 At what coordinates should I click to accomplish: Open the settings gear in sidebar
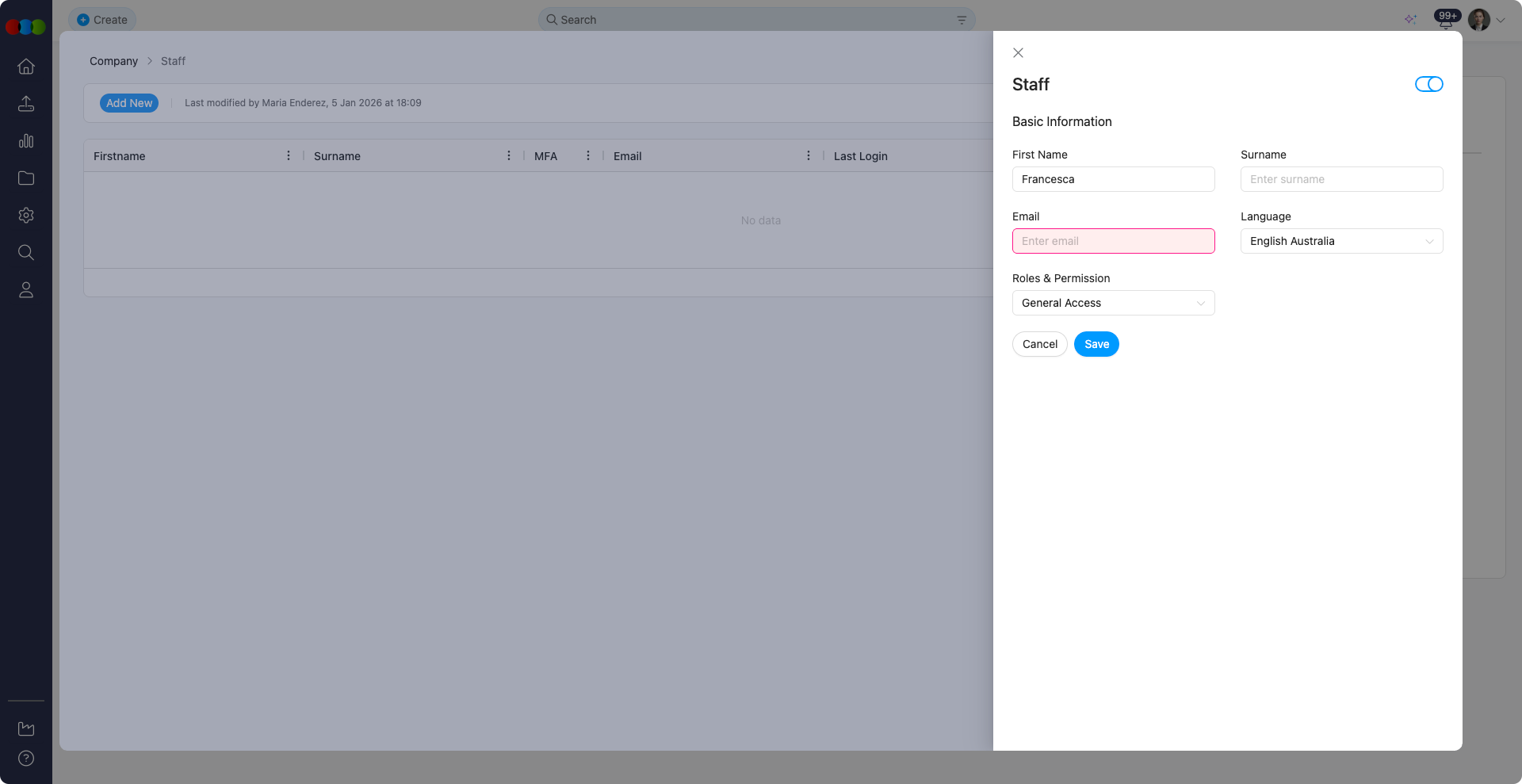tap(26, 216)
